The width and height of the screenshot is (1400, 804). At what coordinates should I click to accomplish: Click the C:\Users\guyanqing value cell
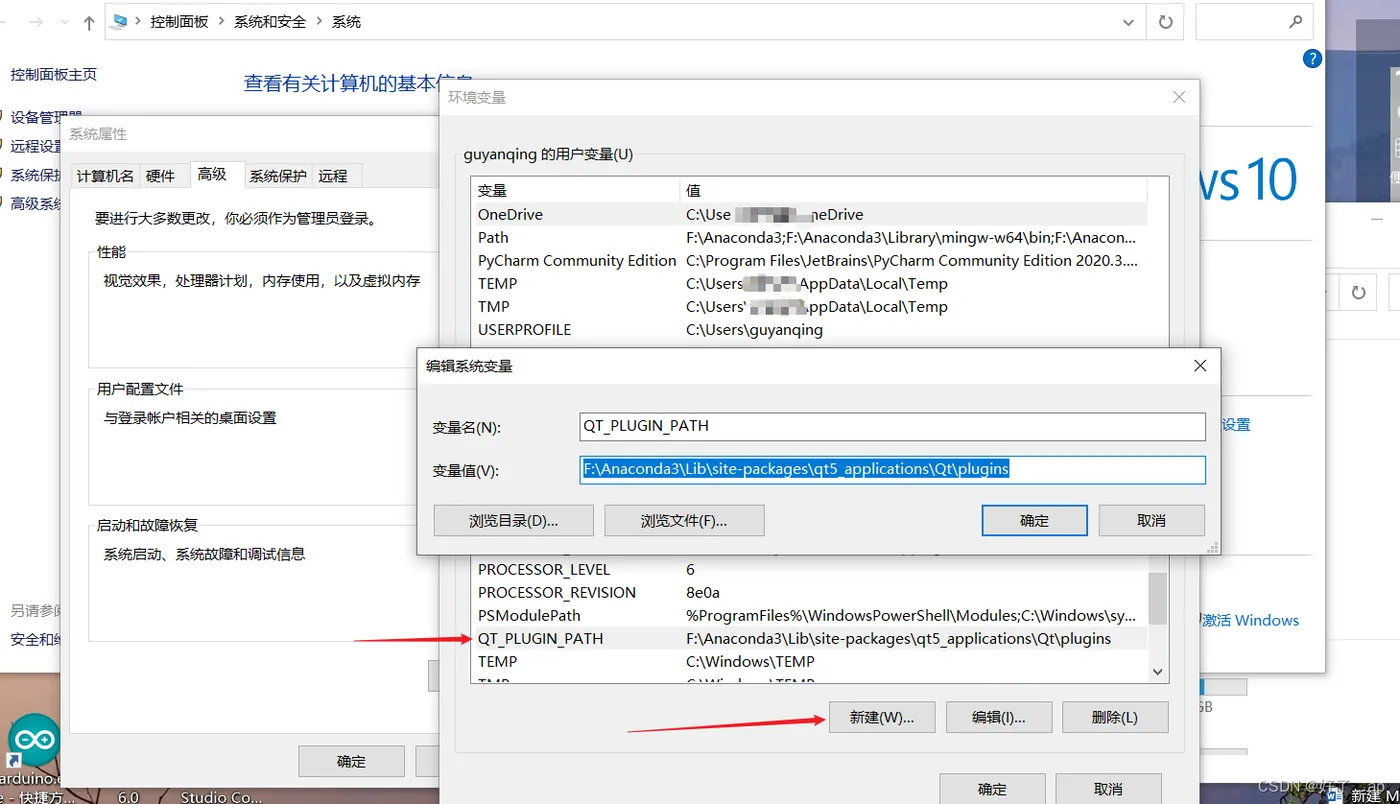[x=754, y=329]
